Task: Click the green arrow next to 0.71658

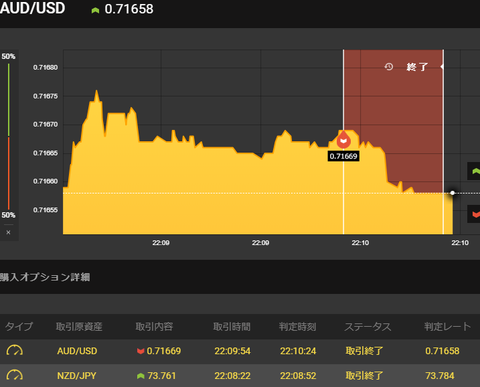Action: 95,10
